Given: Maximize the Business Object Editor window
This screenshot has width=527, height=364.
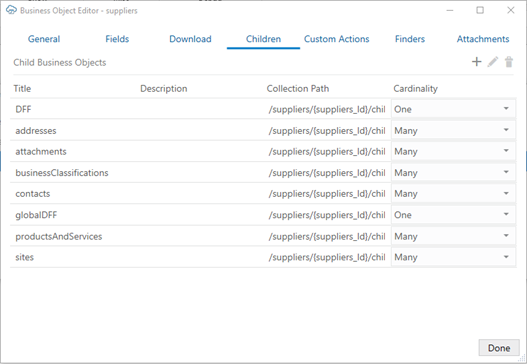Looking at the screenshot, I should (x=480, y=10).
